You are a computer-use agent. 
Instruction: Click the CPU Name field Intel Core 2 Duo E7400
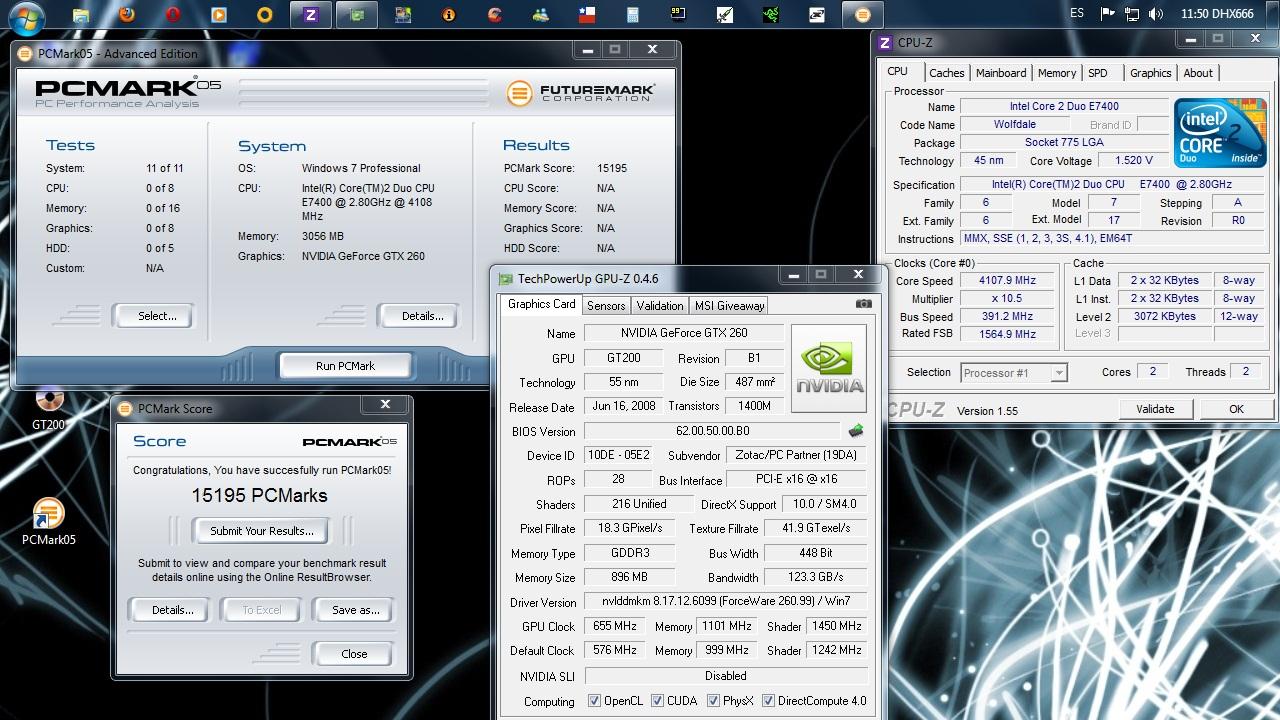(x=1064, y=107)
